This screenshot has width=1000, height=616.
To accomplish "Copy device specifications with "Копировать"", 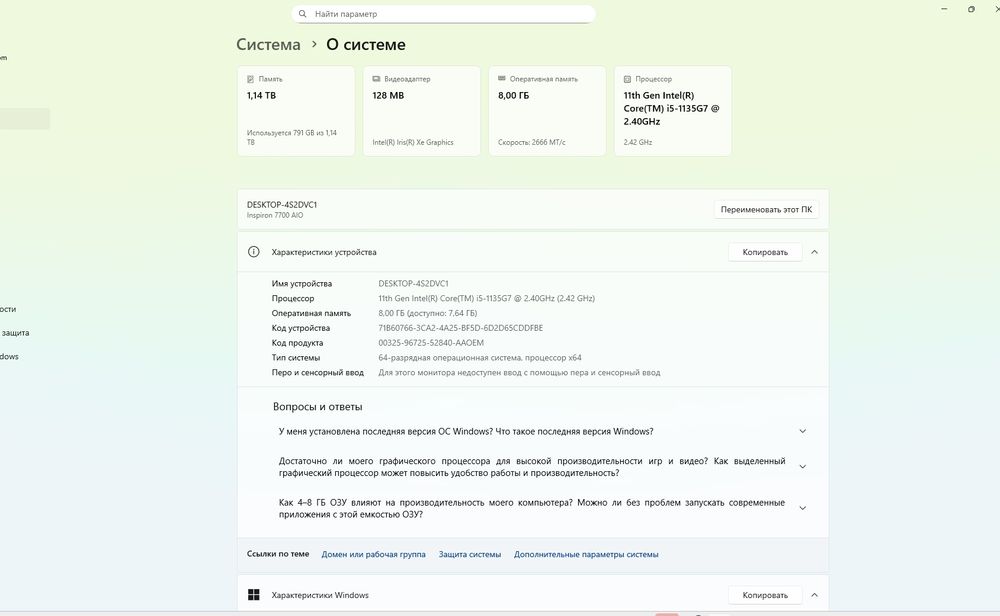I will (765, 252).
